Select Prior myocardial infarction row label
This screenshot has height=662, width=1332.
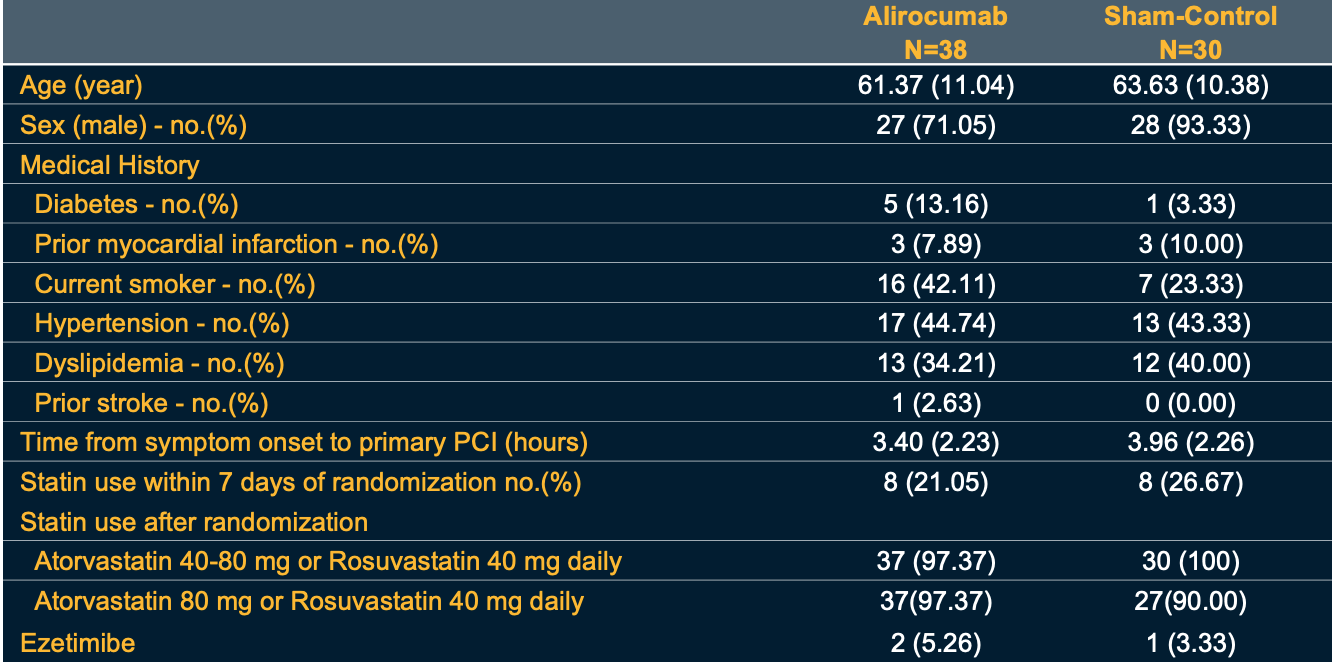(x=236, y=244)
